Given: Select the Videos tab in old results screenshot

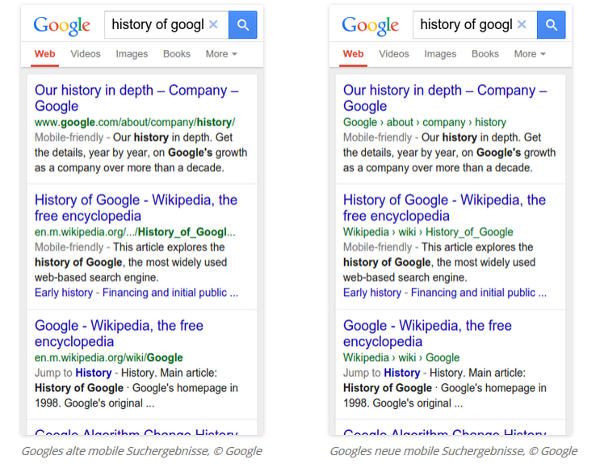Looking at the screenshot, I should tap(85, 54).
